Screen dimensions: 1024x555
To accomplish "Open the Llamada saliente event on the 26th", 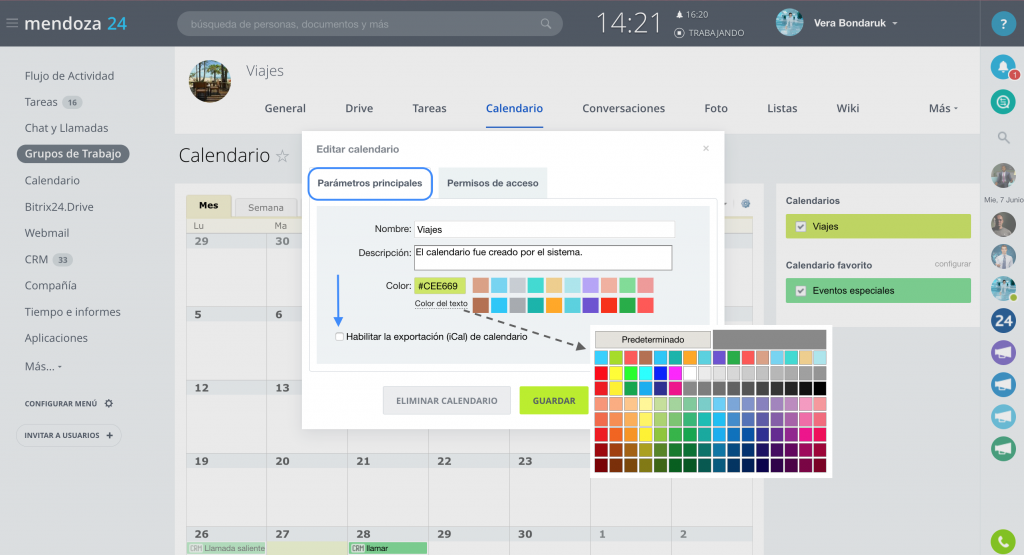I will (227, 548).
